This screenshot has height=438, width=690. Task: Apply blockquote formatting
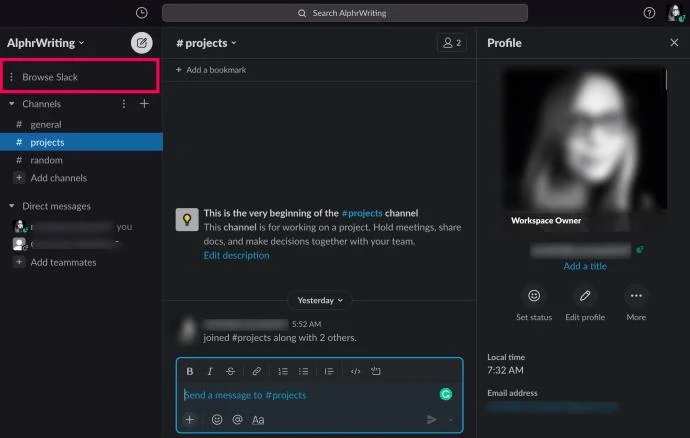[x=329, y=371]
